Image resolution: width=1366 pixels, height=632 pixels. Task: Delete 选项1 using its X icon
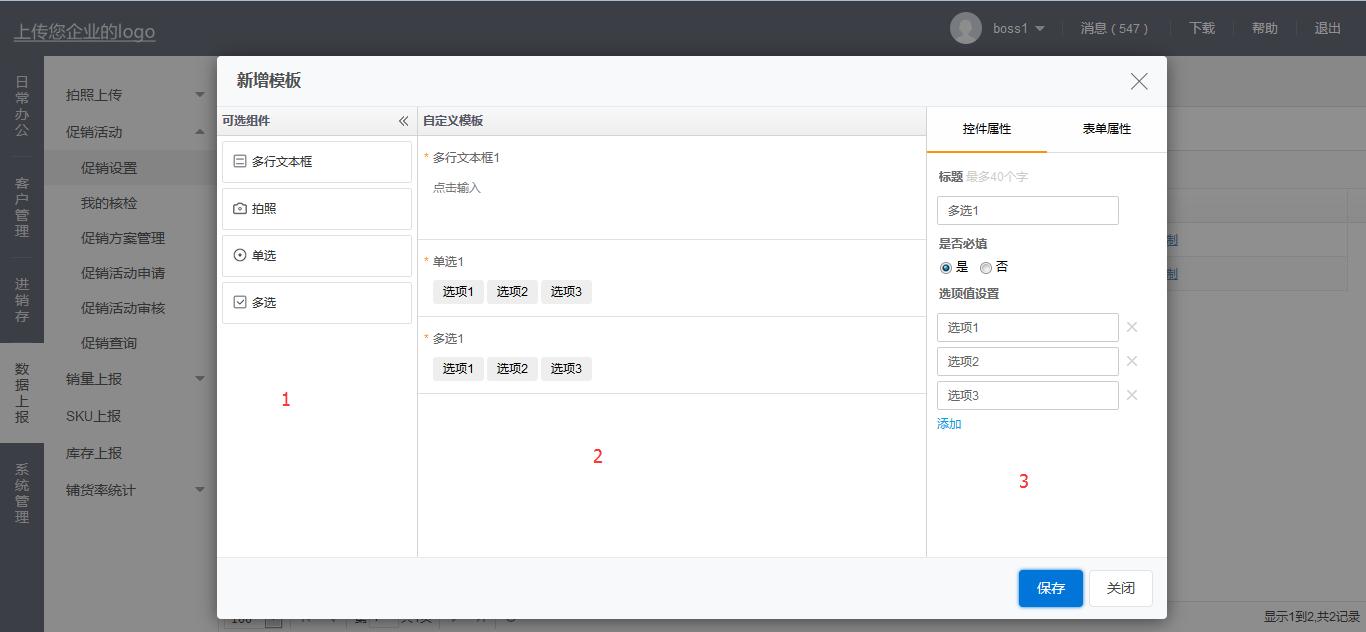(x=1132, y=327)
